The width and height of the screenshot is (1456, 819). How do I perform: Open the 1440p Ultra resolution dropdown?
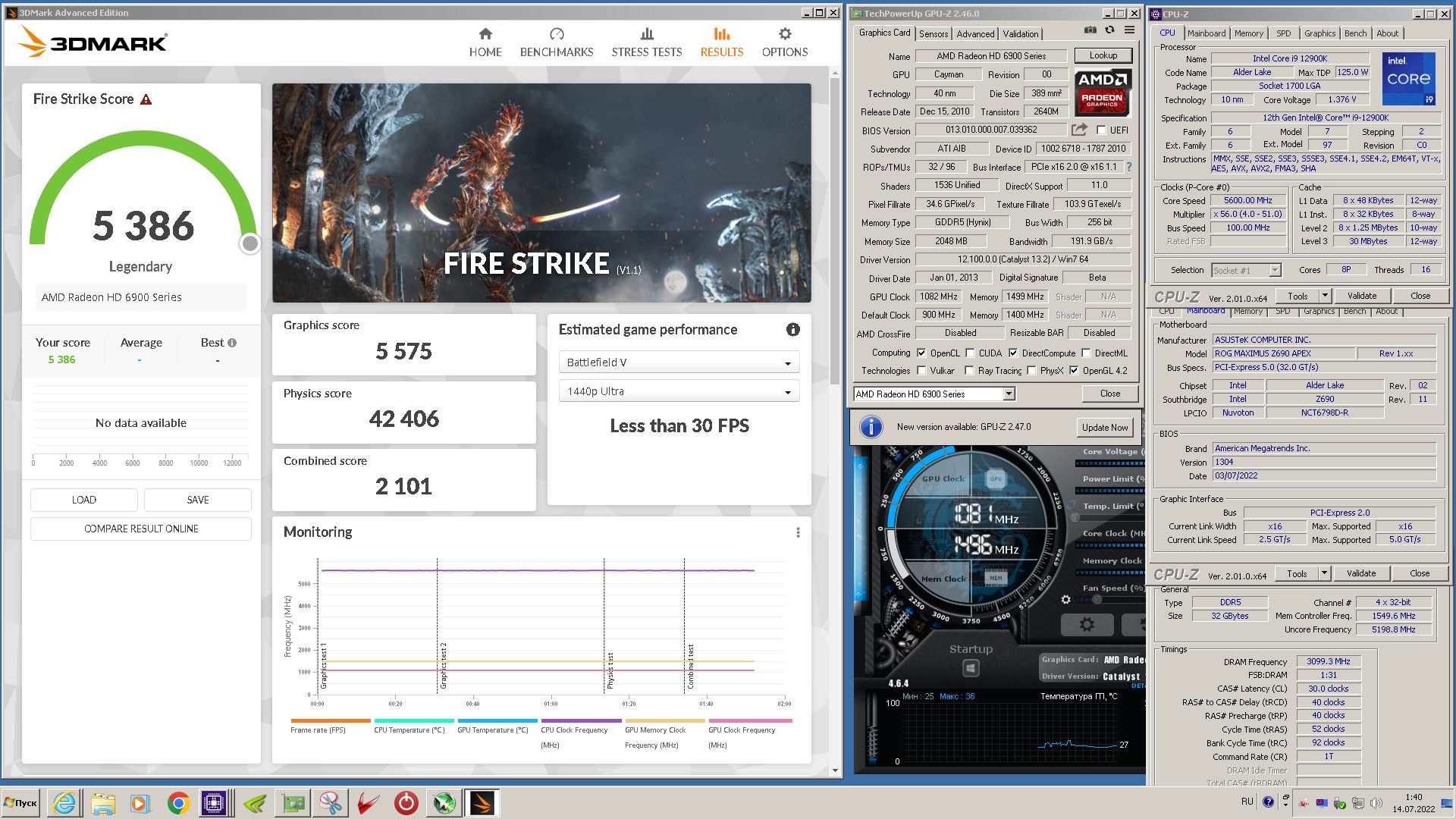pos(679,391)
